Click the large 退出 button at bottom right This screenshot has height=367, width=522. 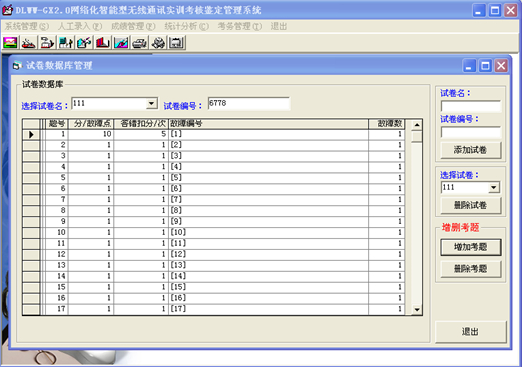[x=471, y=332]
